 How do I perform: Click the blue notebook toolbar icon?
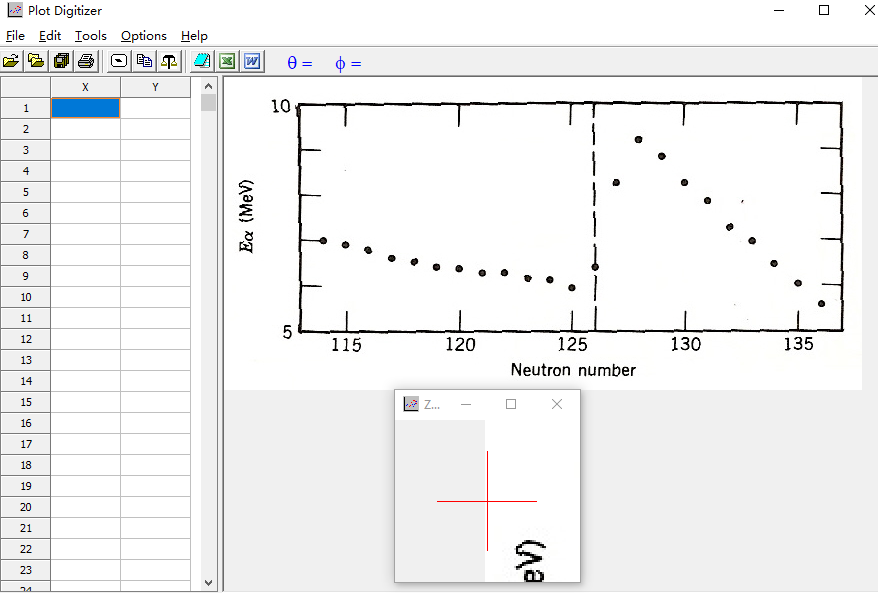(200, 60)
